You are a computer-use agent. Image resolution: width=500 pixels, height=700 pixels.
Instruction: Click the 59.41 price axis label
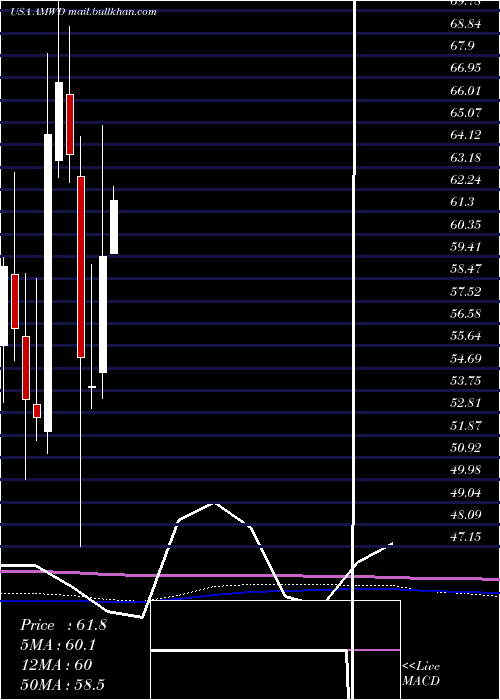[x=466, y=246]
